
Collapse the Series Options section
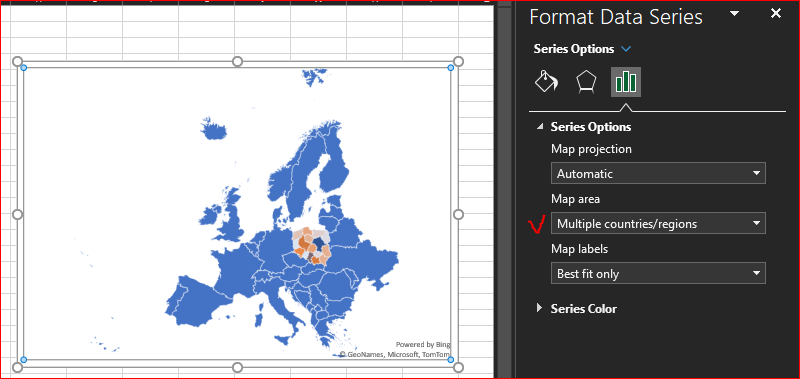click(x=540, y=127)
